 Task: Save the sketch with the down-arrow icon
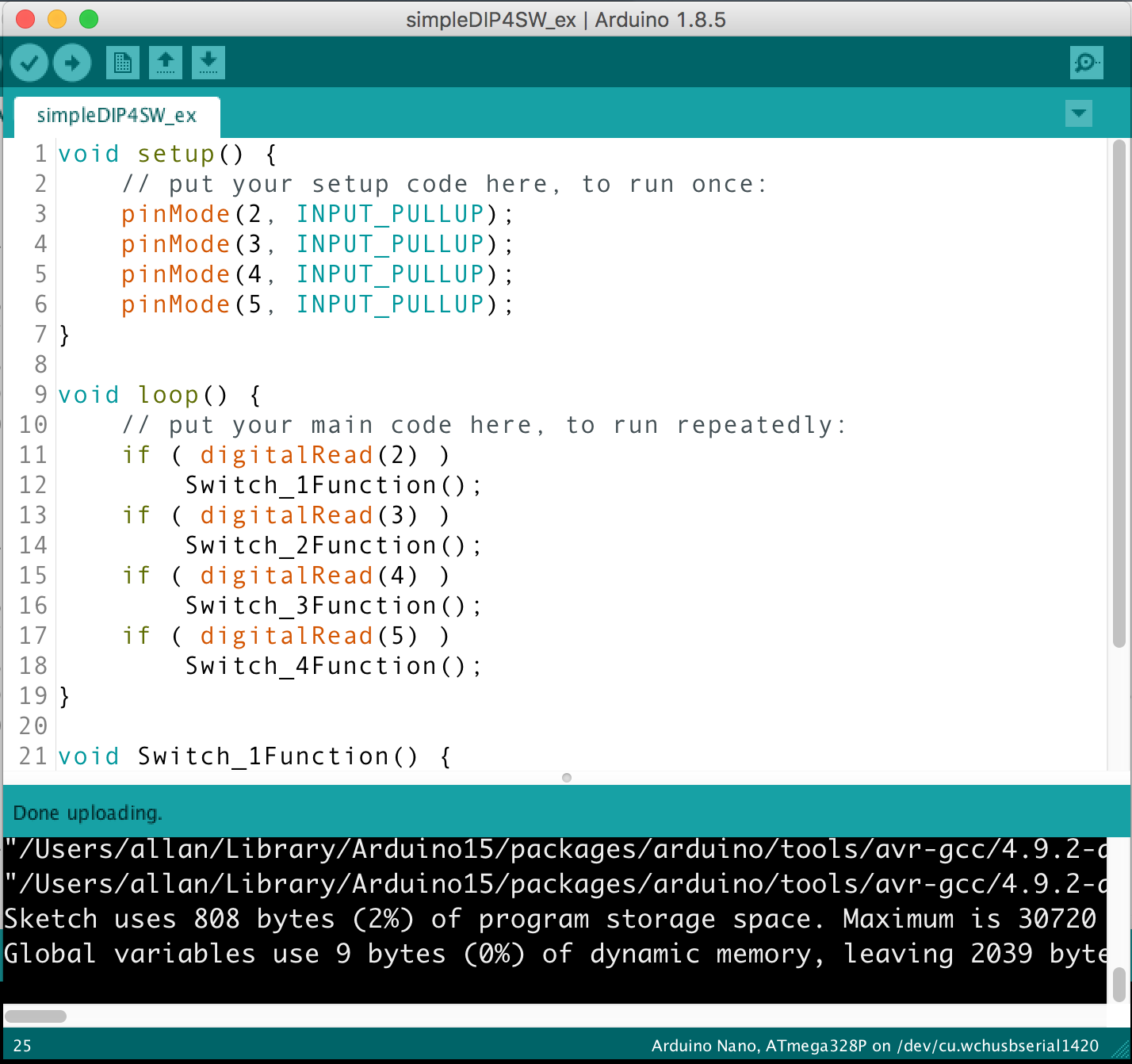pyautogui.click(x=208, y=63)
